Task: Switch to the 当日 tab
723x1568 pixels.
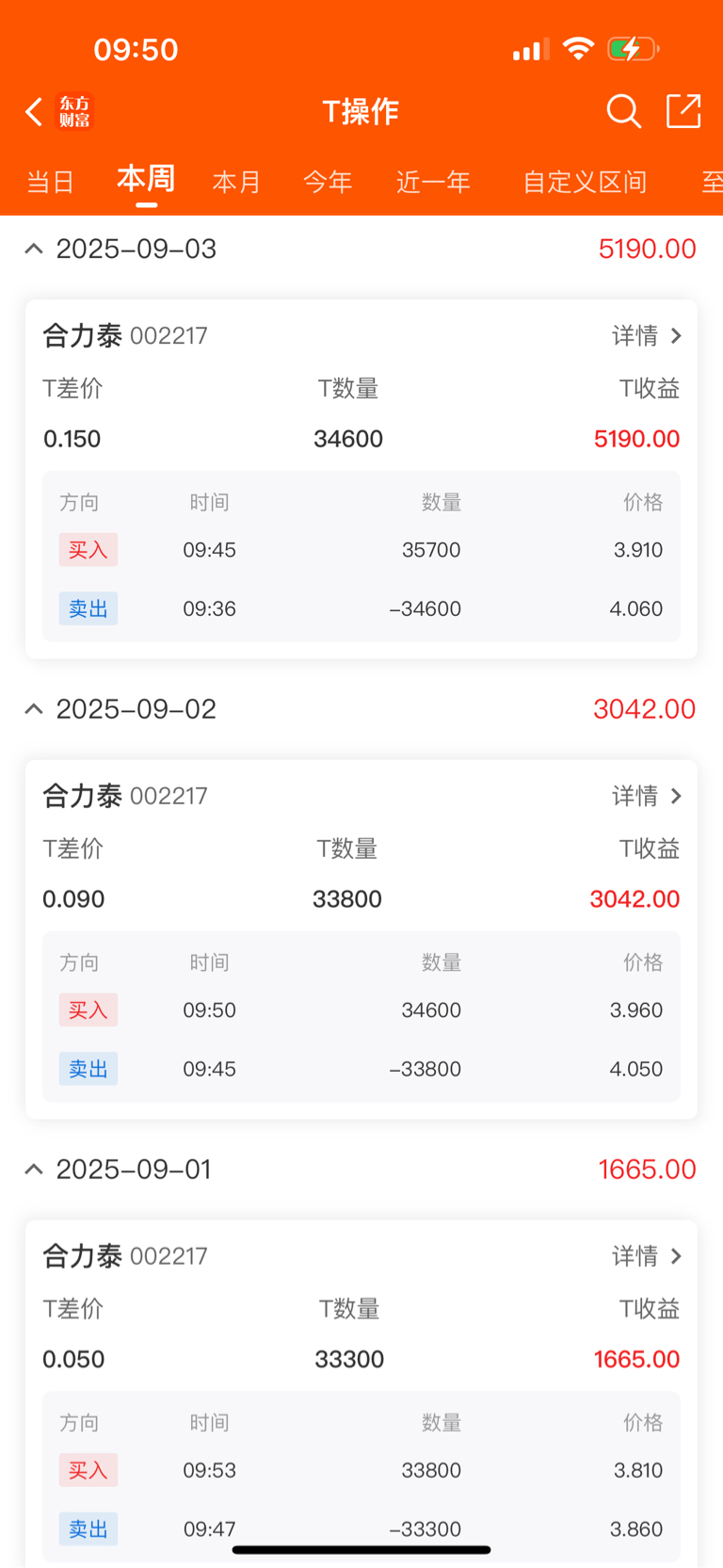Action: [51, 182]
